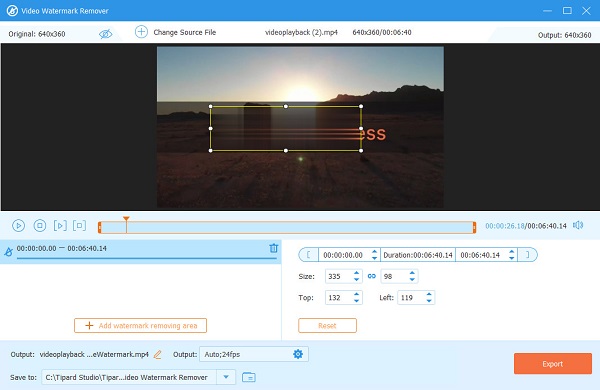The width and height of the screenshot is (600, 390).
Task: Click the timeline's right orange trim handle
Action: click(474, 227)
